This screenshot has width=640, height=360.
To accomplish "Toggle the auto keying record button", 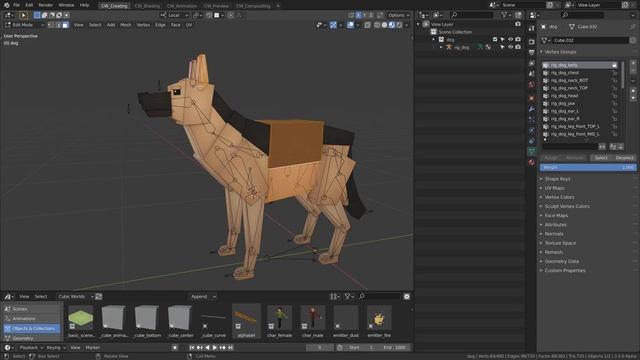I will (x=175, y=347).
